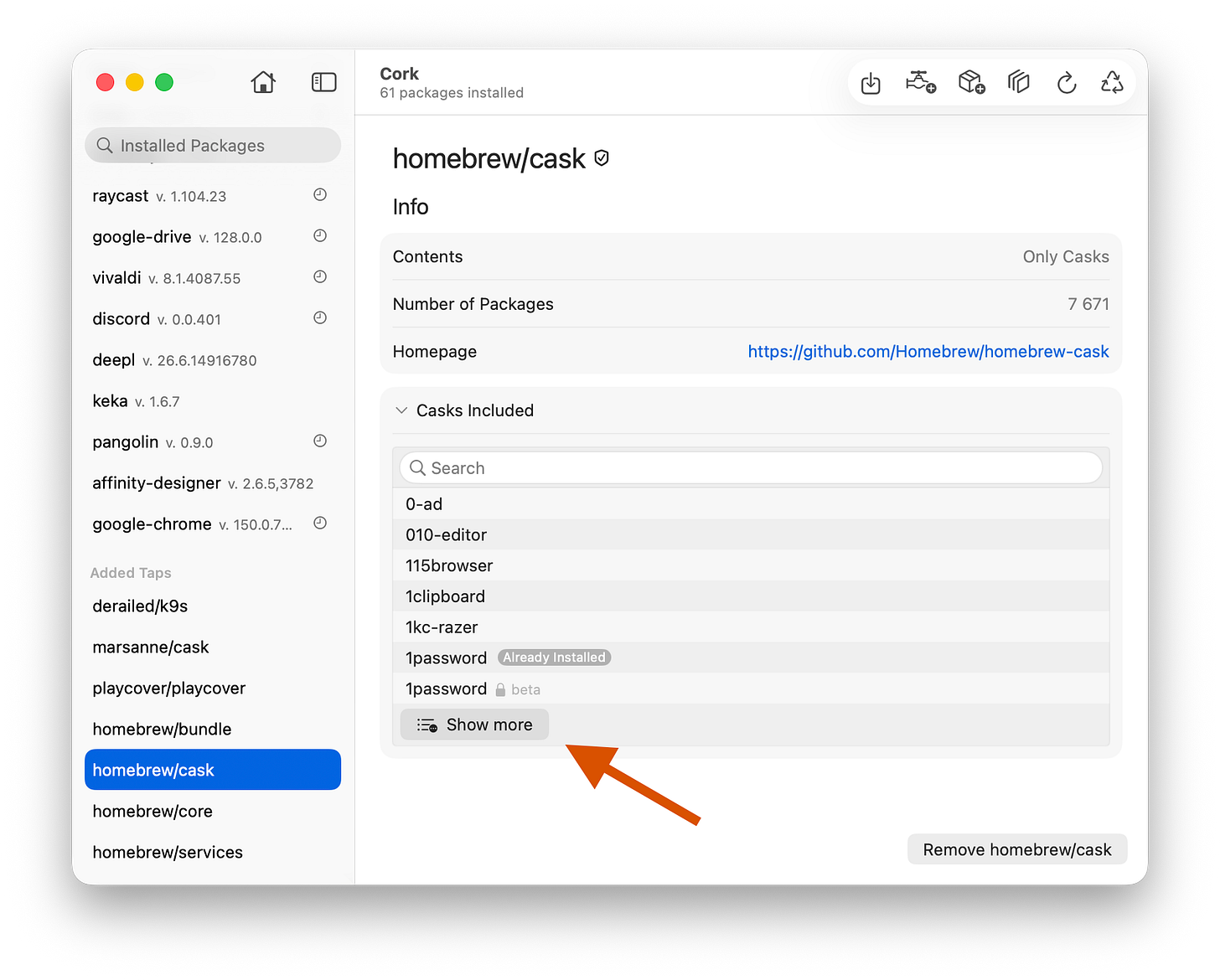Focus the Casks Included search field
The height and width of the screenshot is (980, 1220).
tap(751, 468)
